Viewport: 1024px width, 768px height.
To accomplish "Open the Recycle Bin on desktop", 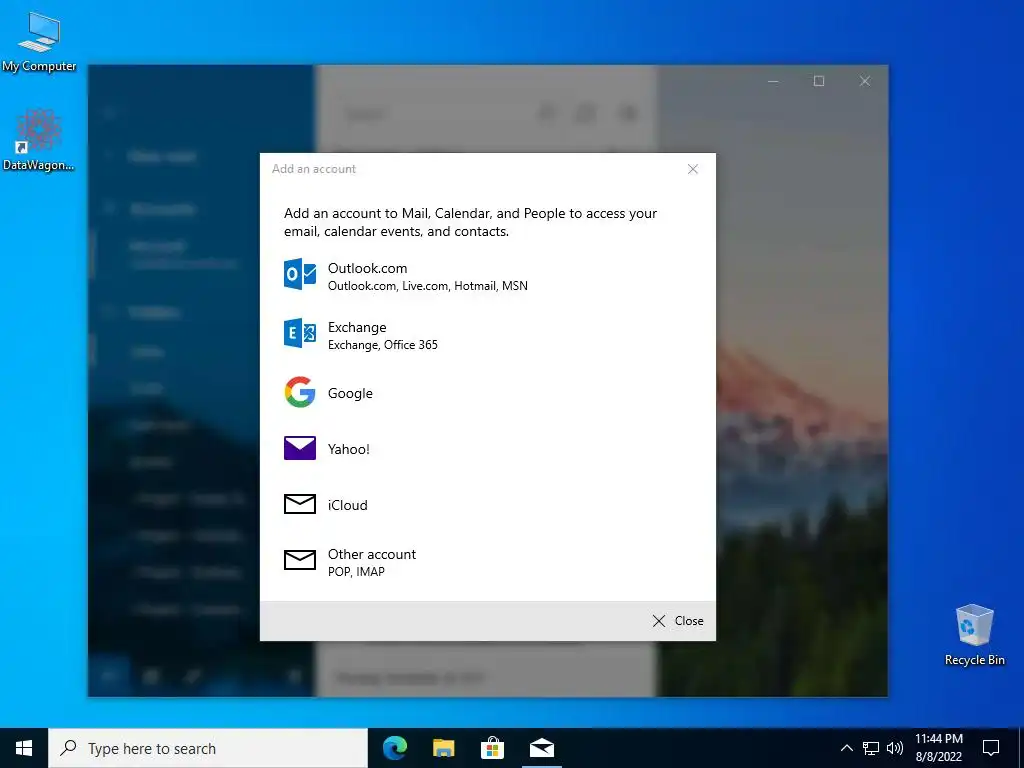I will coord(974,635).
